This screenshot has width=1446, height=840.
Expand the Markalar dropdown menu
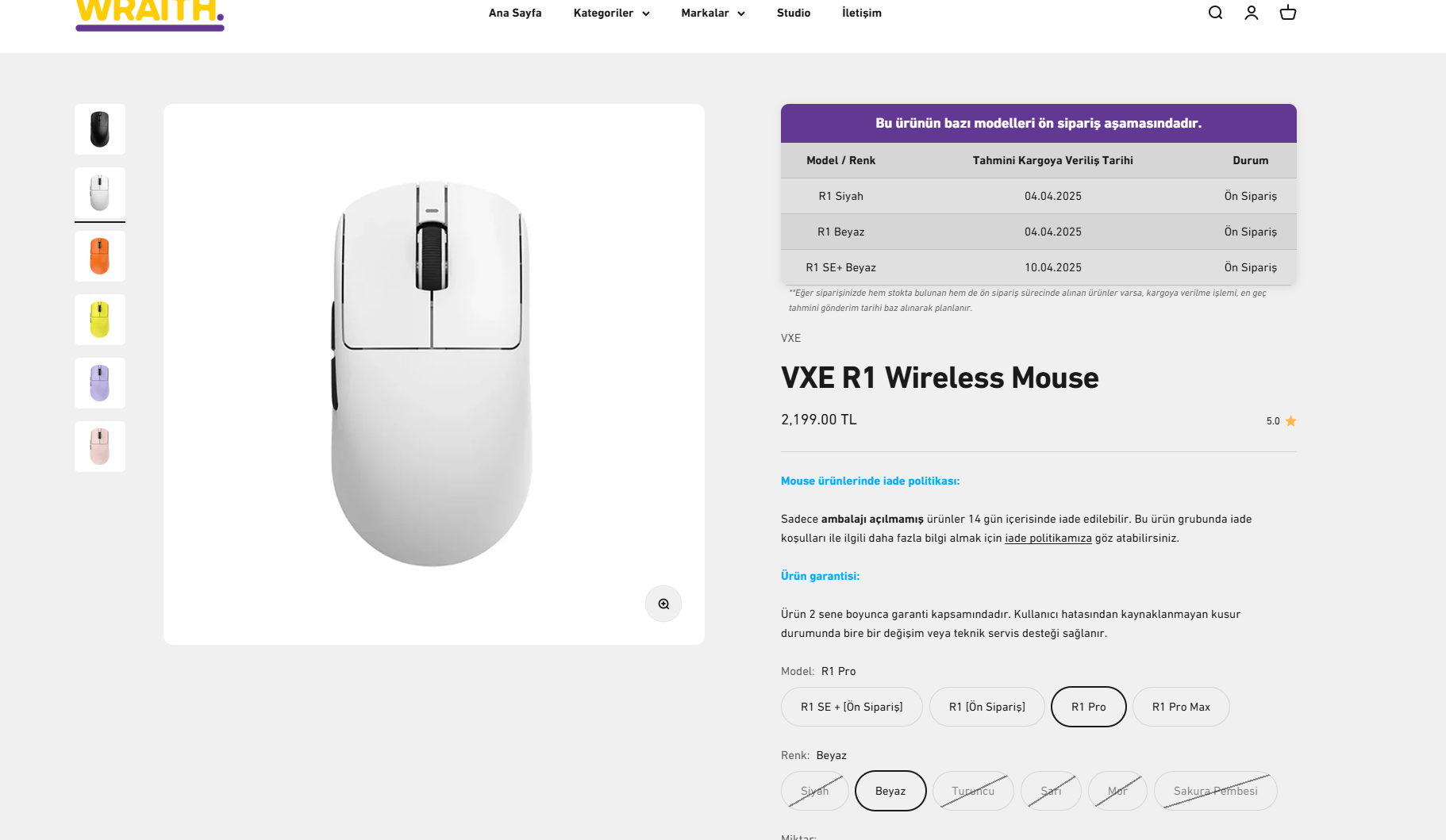point(713,13)
